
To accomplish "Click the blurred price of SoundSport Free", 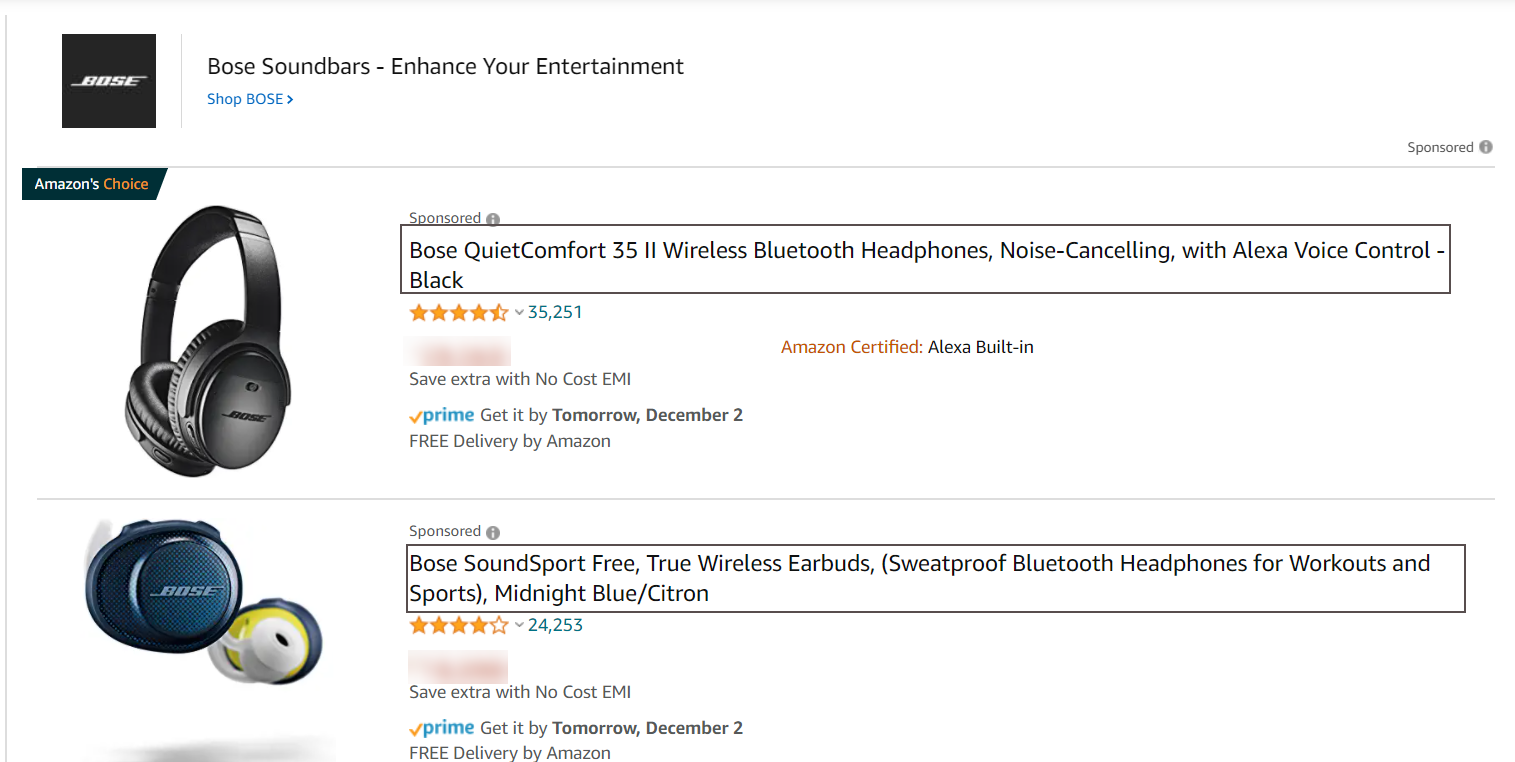I will pyautogui.click(x=458, y=665).
